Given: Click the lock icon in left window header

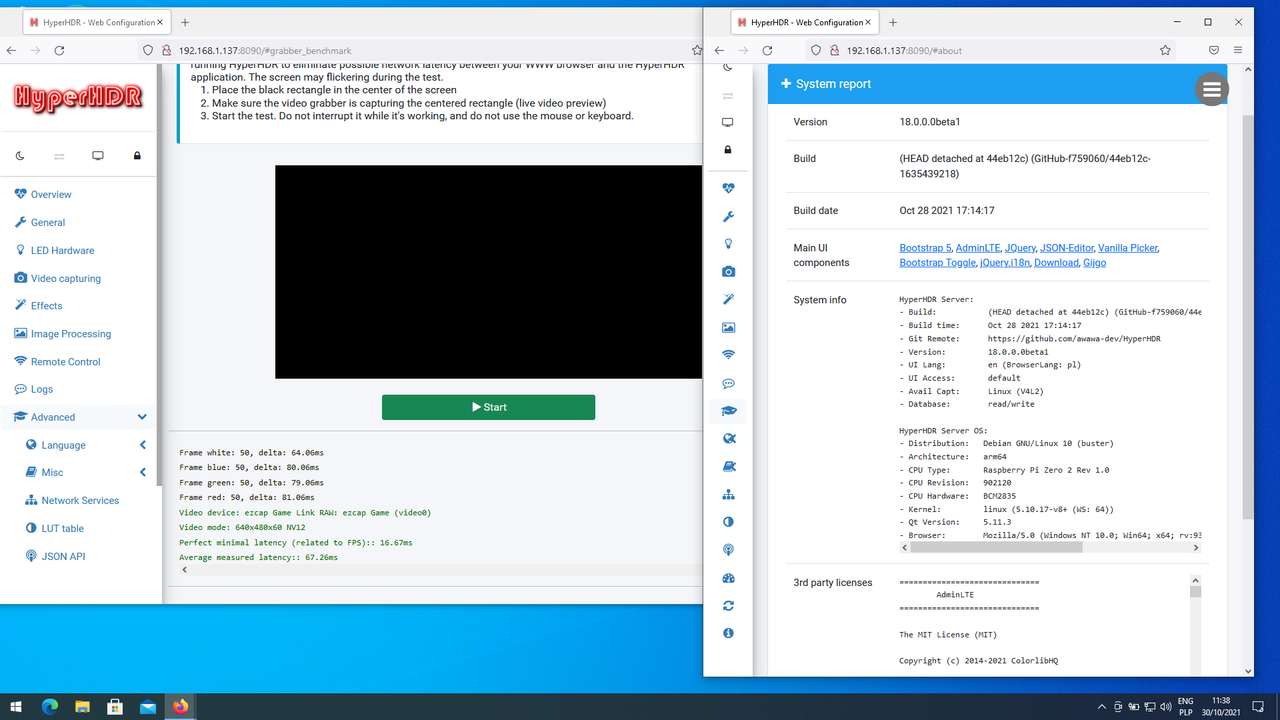Looking at the screenshot, I should (137, 156).
